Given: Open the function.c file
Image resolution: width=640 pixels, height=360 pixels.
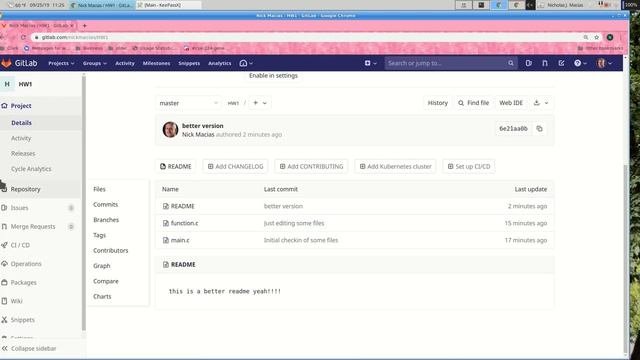Looking at the screenshot, I should point(184,223).
